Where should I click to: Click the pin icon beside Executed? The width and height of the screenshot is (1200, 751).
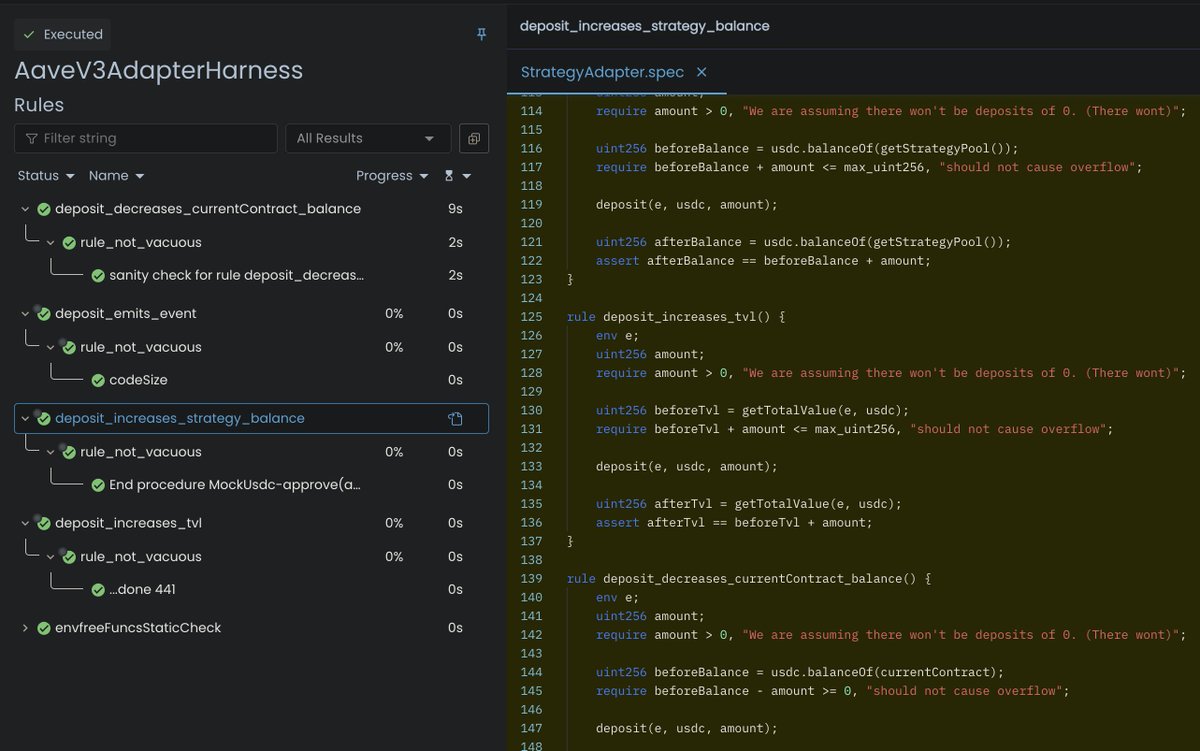click(481, 34)
